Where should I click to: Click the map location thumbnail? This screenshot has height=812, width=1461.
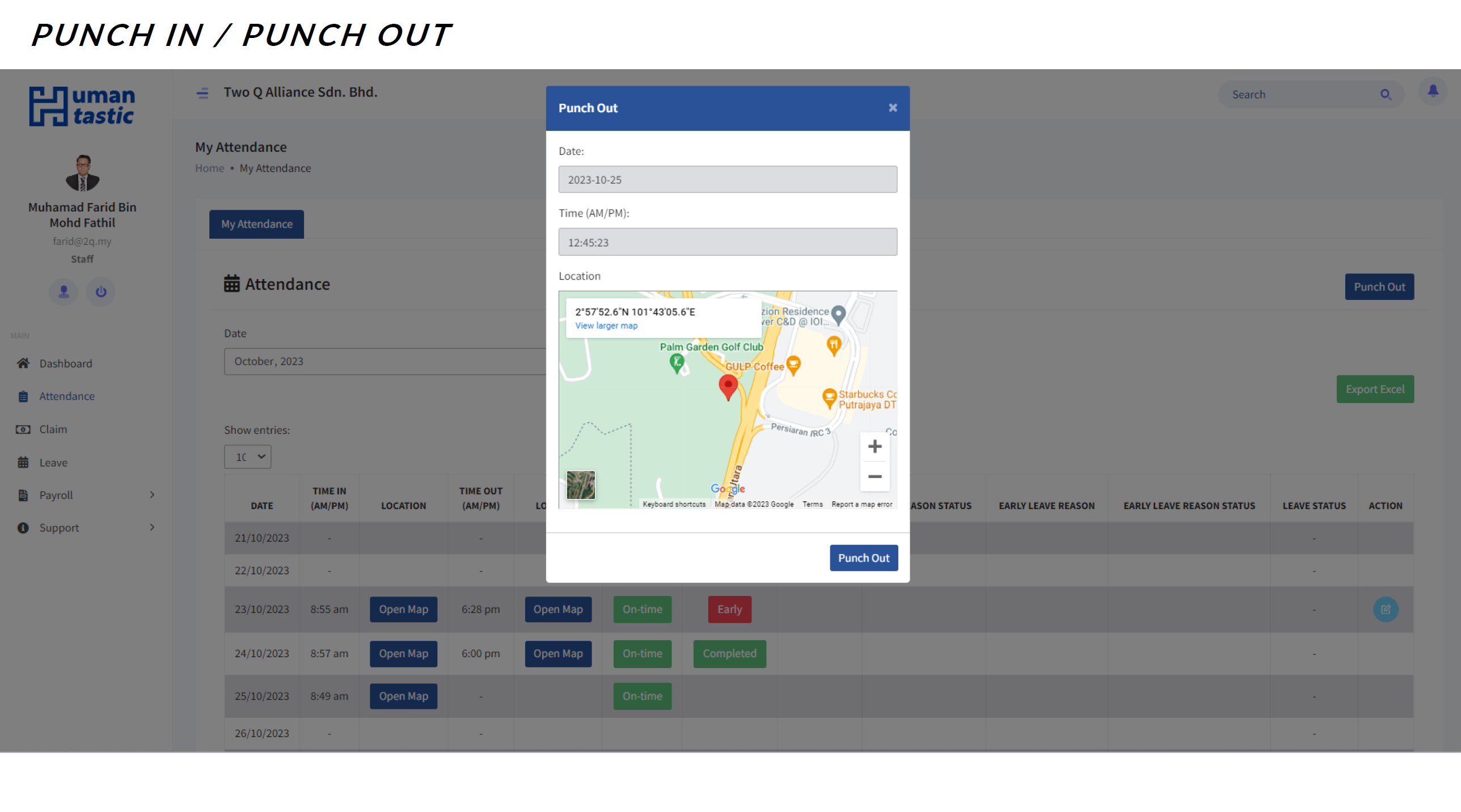coord(581,486)
